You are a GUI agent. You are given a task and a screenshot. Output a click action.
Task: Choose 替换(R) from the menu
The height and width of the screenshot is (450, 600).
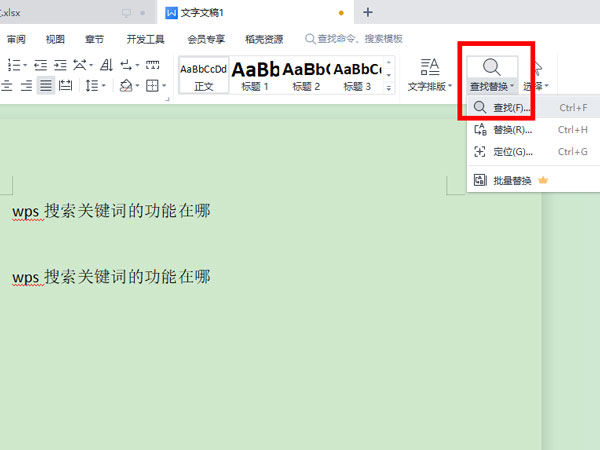coord(533,130)
